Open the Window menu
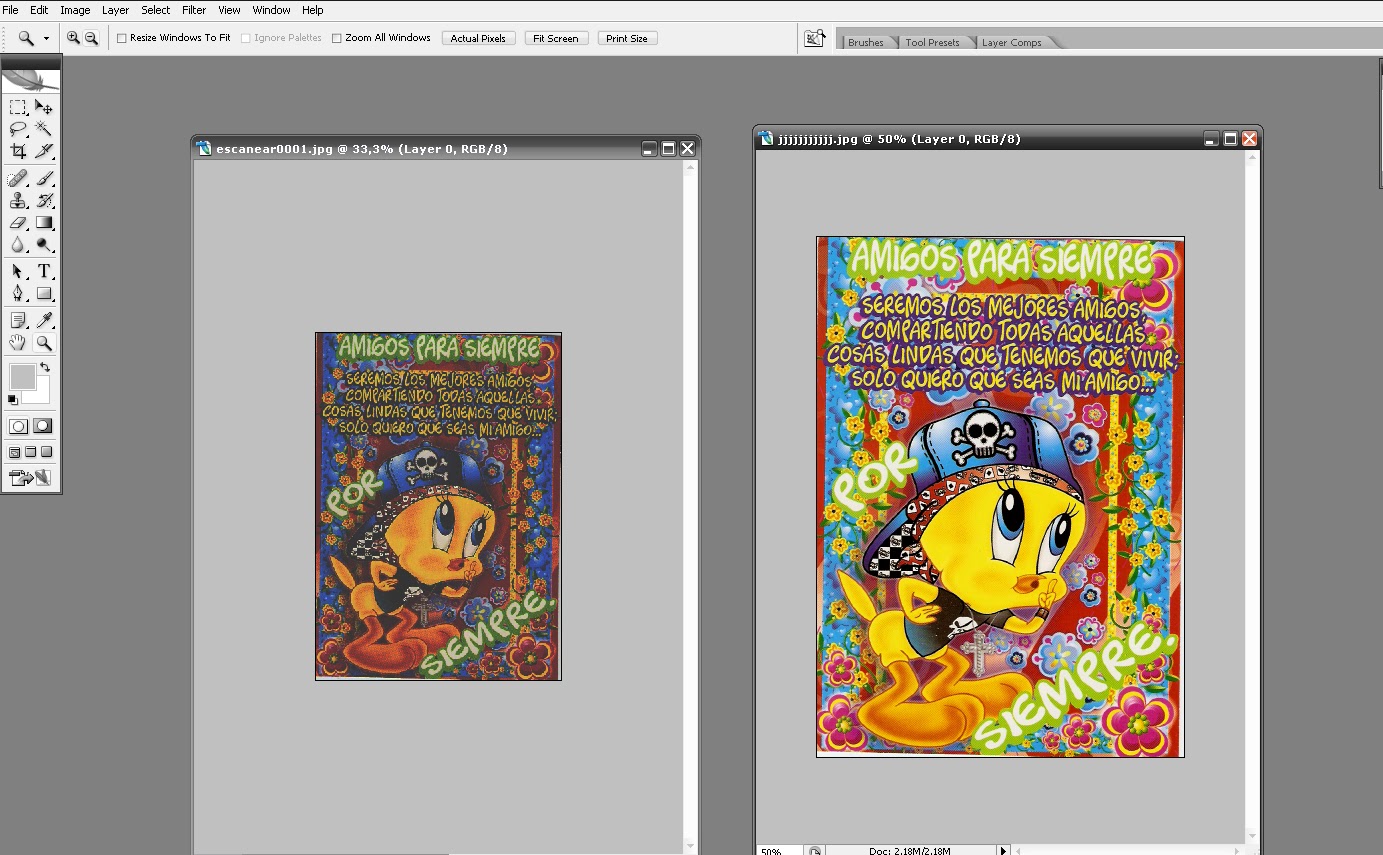This screenshot has width=1383, height=855. pyautogui.click(x=271, y=10)
